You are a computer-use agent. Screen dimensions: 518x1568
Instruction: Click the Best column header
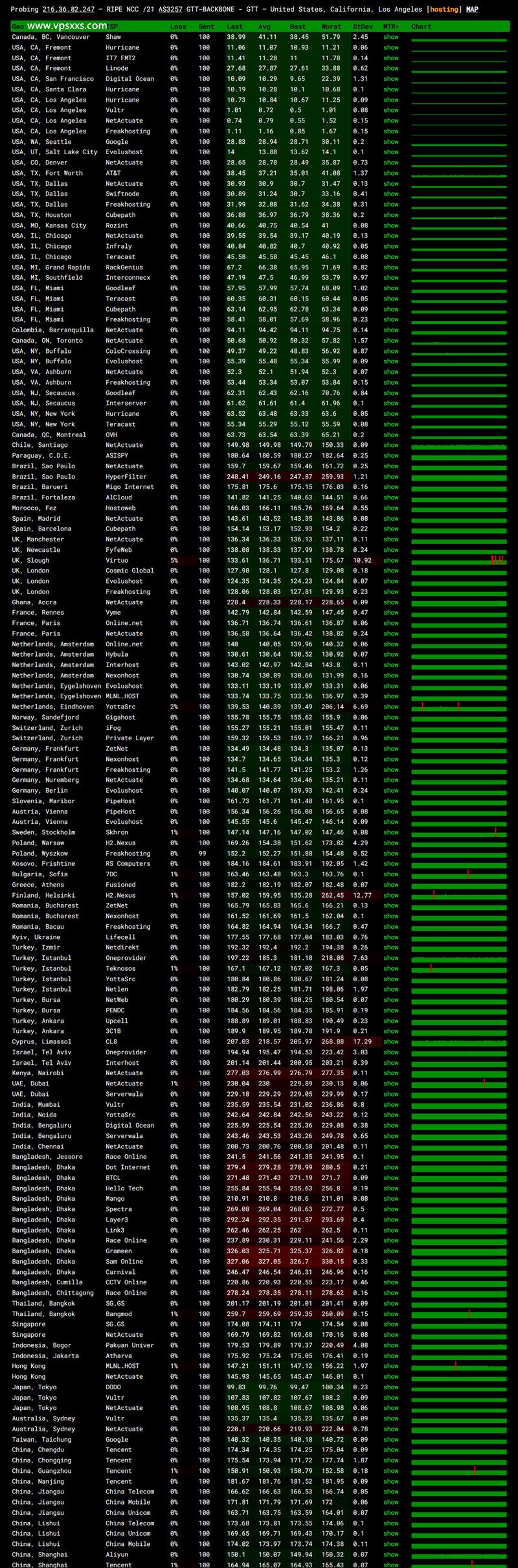pyautogui.click(x=298, y=27)
